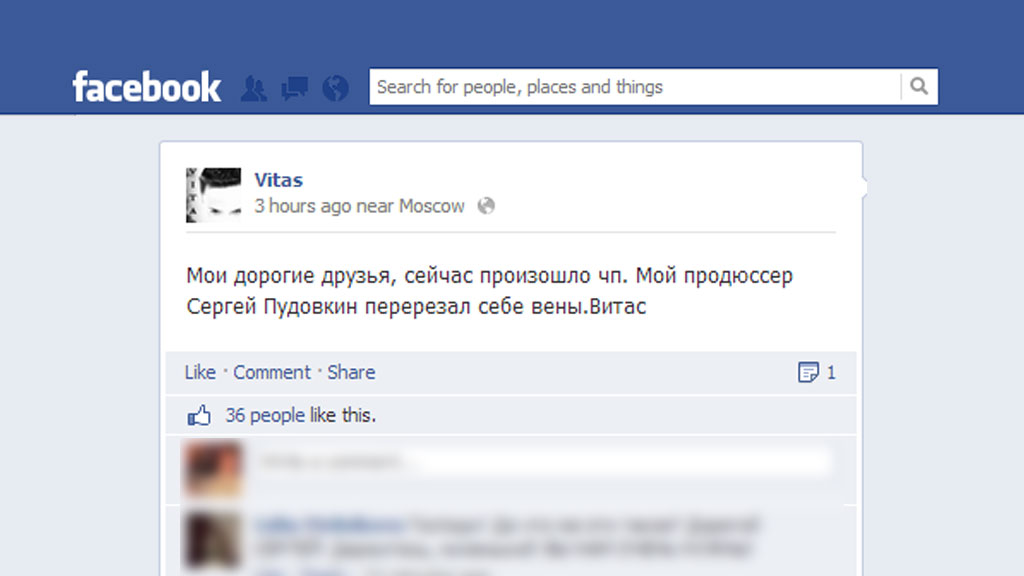Click the public audience globe near Moscow

click(486, 206)
